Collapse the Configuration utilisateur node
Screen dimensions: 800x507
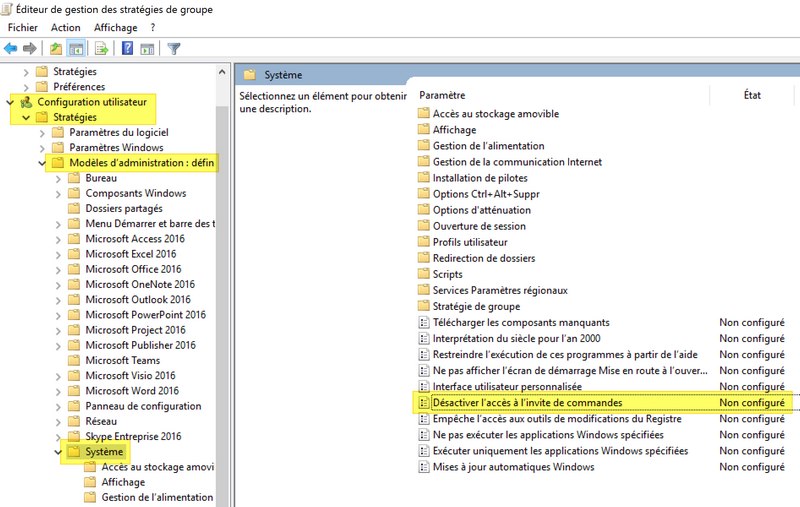click(x=10, y=102)
